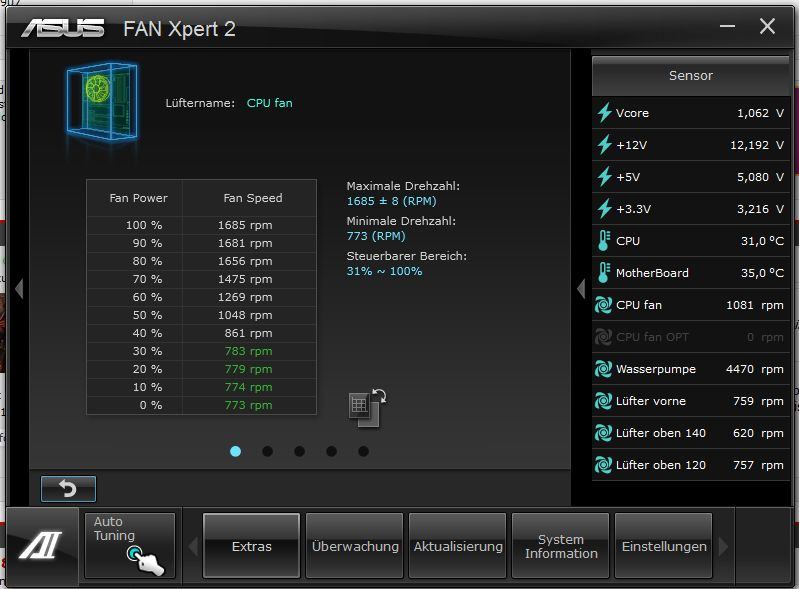Click the CPU fan 1081 rpm reading
This screenshot has height=589, width=799.
(755, 305)
